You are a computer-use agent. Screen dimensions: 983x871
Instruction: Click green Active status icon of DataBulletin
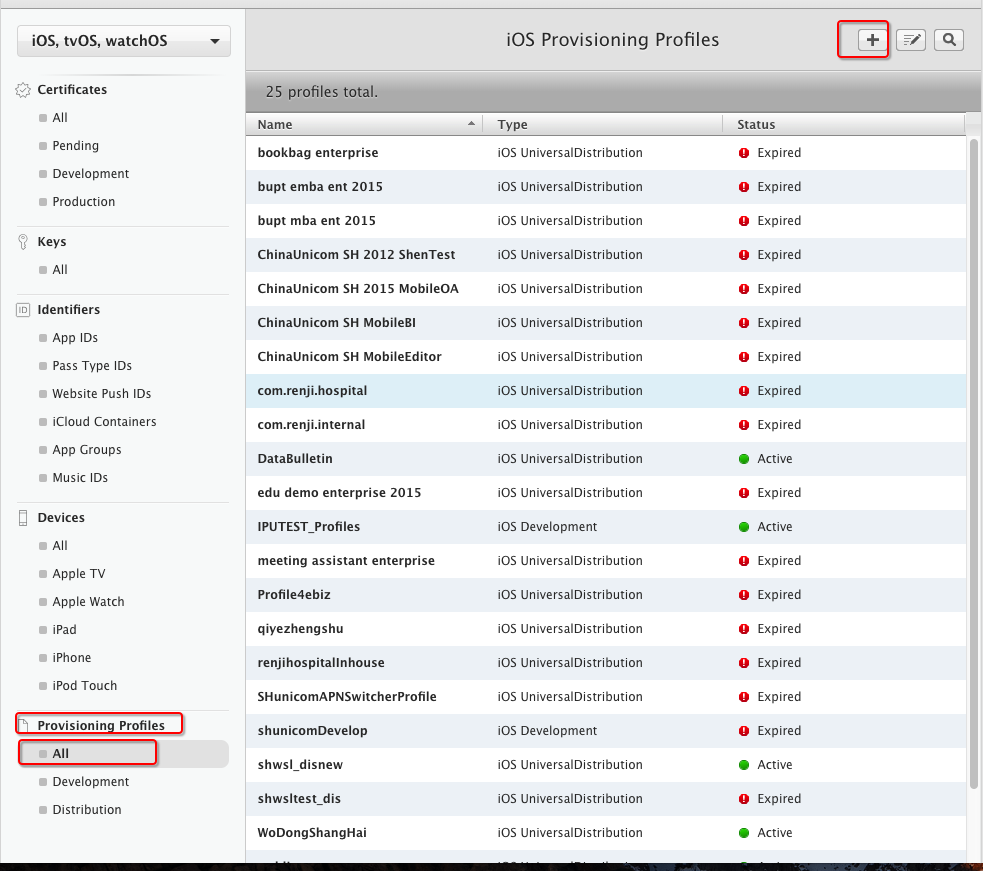744,459
